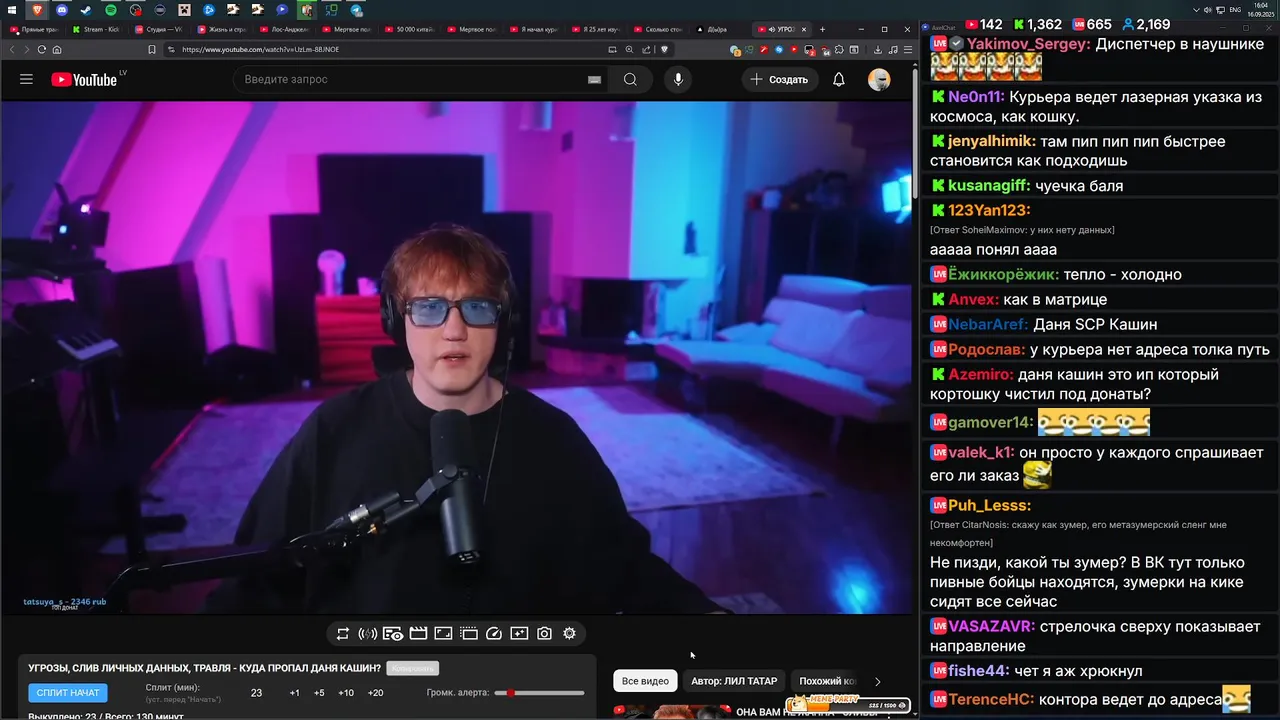The image size is (1280, 720).
Task: Click the СПЛИТ НАЧАТ button
Action: pyautogui.click(x=68, y=692)
